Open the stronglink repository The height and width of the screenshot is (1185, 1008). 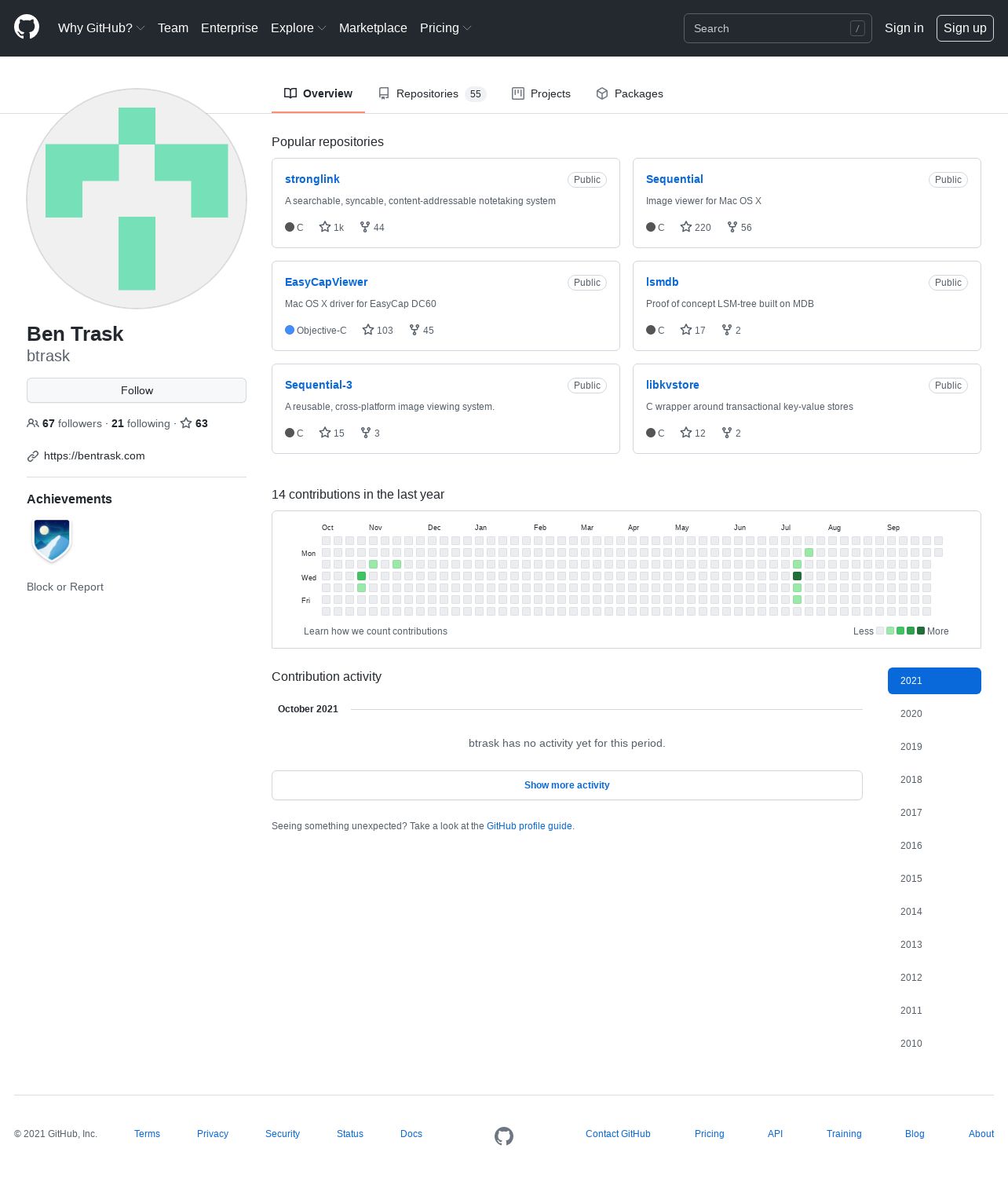point(312,179)
